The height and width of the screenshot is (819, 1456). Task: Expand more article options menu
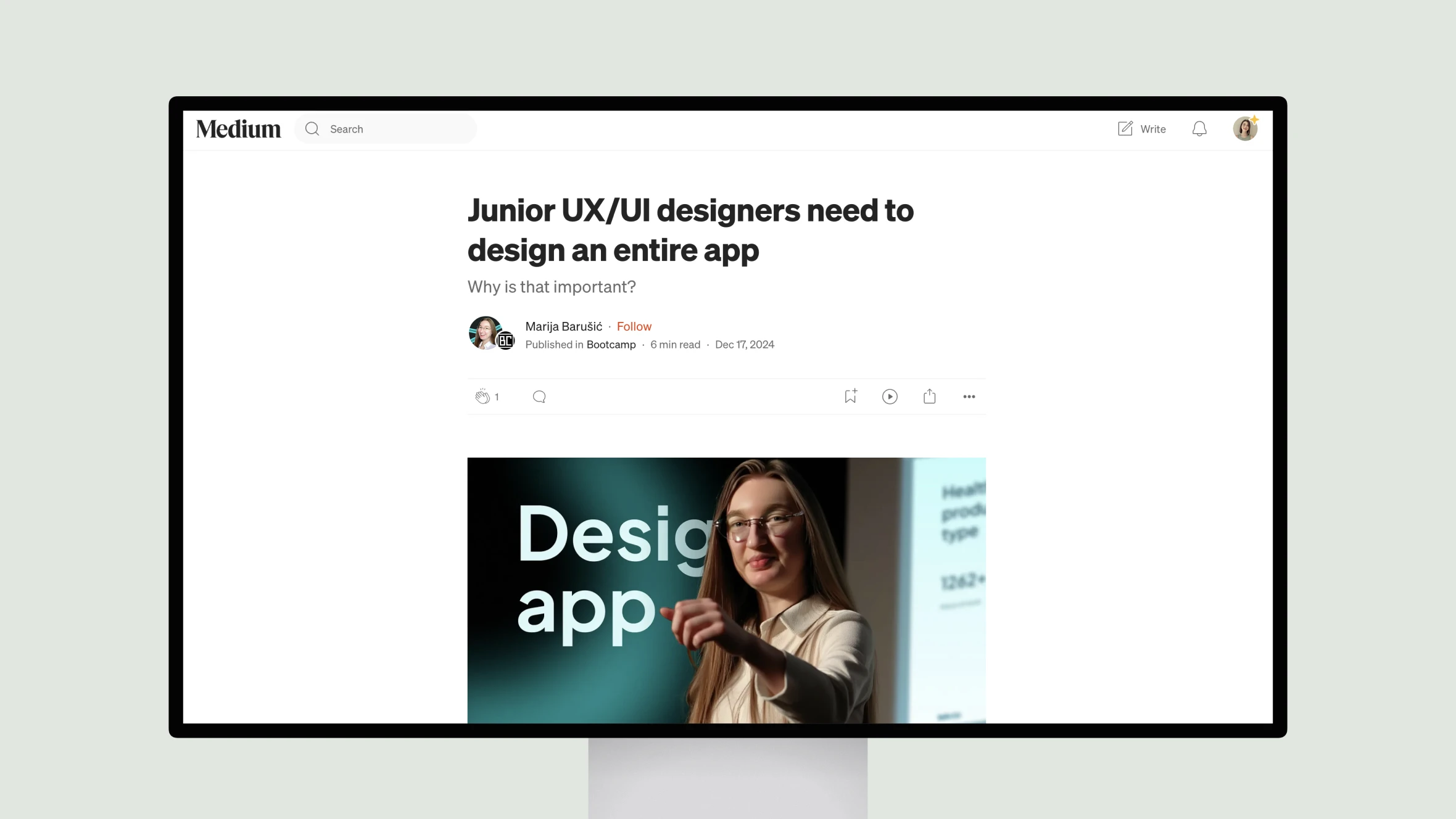click(969, 396)
